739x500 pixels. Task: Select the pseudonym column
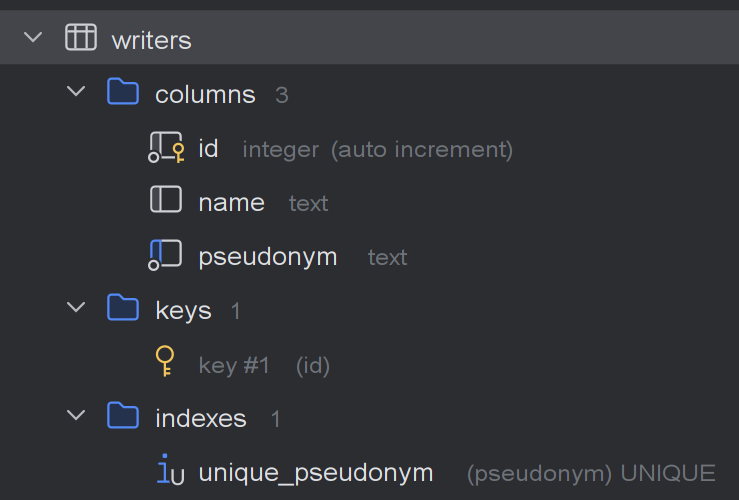click(x=268, y=257)
